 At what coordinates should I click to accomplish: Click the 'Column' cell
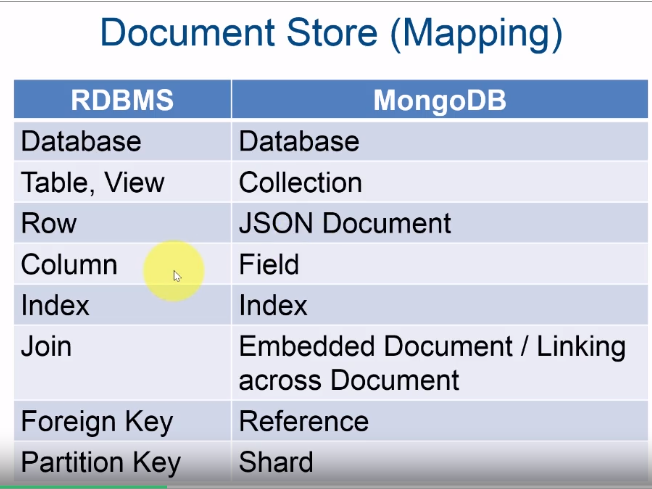122,264
